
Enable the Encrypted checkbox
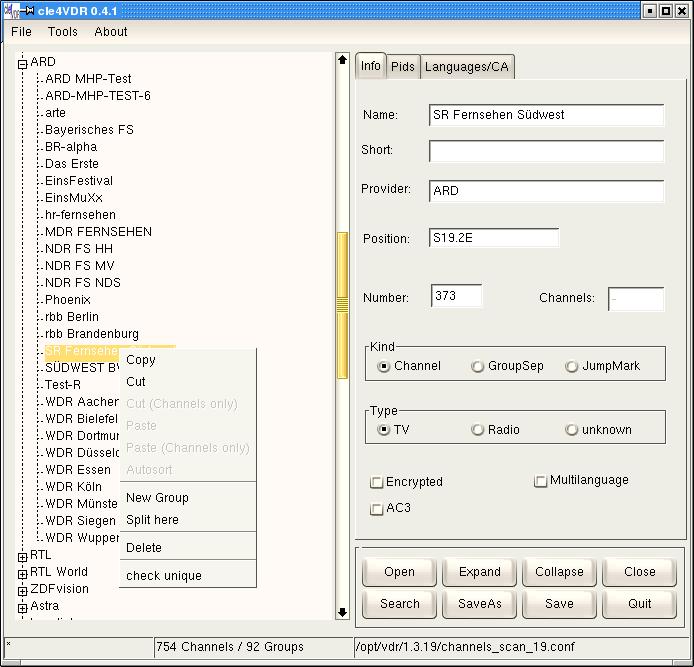tap(377, 482)
